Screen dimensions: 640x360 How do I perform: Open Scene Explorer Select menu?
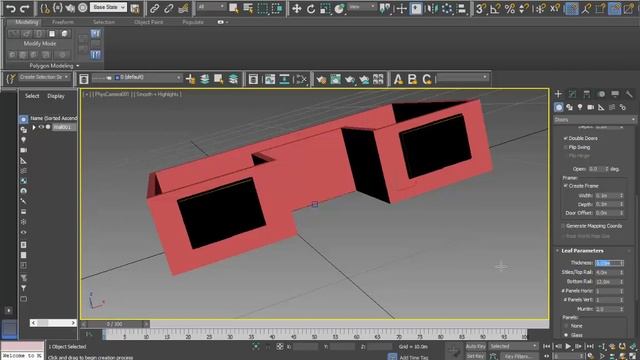pyautogui.click(x=32, y=96)
